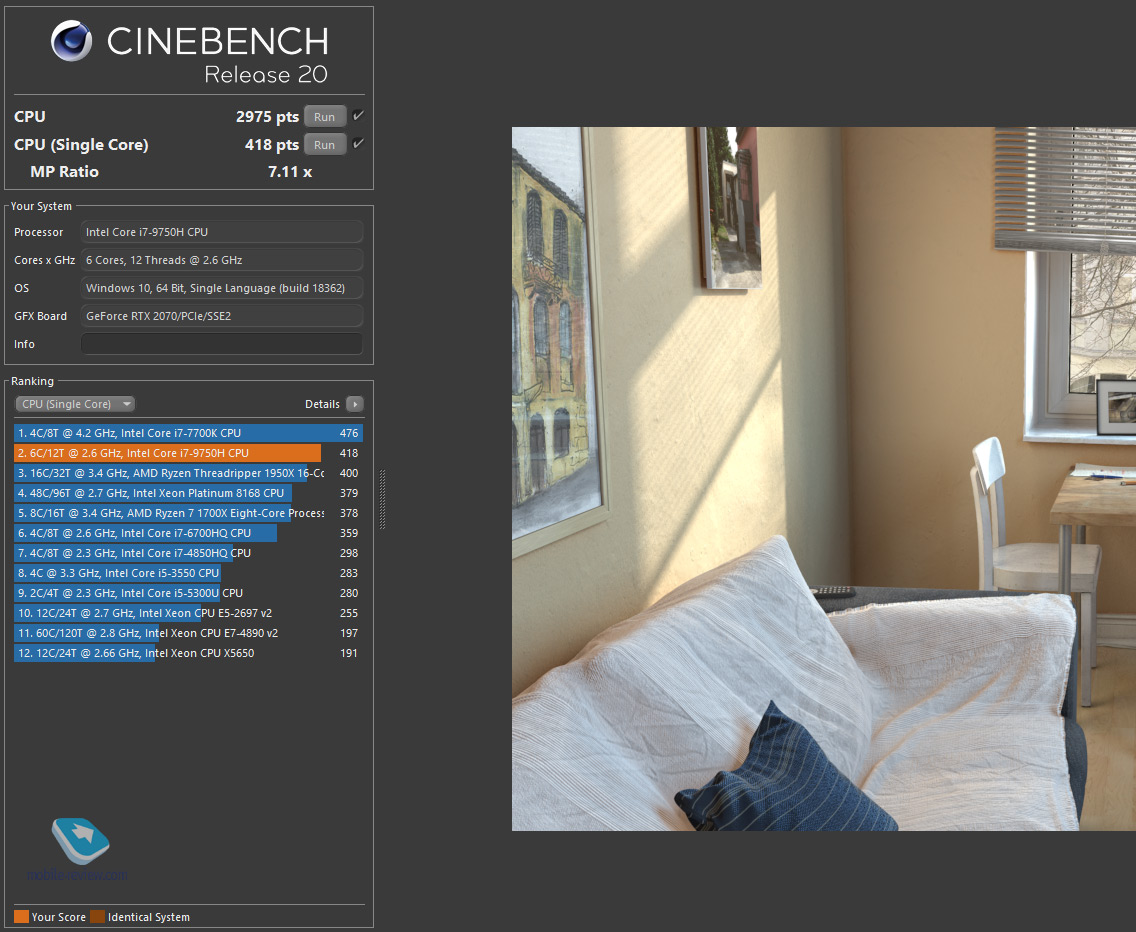Click the brown Identical System legend swatch
Viewport: 1136px width, 932px height.
click(97, 917)
